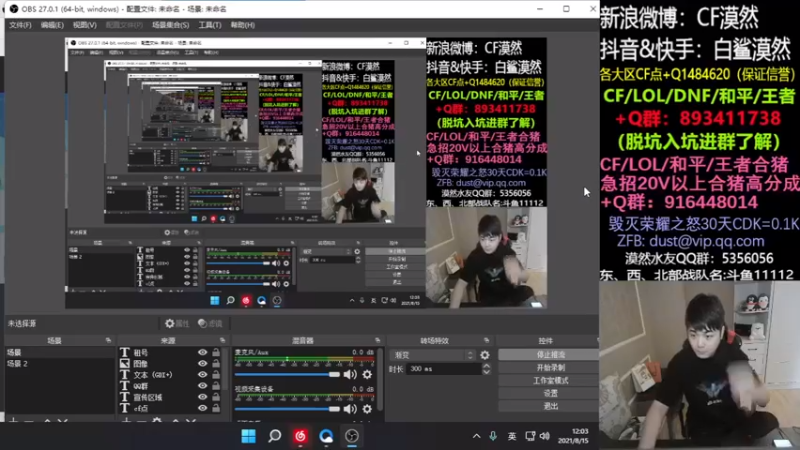Click the microphone icon in the system tray

493,436
